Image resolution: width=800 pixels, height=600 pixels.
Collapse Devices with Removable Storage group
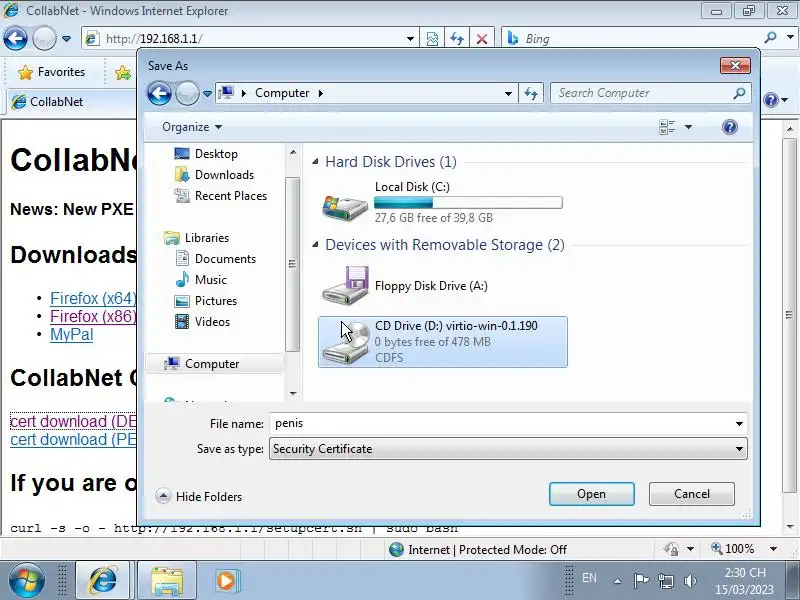[x=315, y=245]
